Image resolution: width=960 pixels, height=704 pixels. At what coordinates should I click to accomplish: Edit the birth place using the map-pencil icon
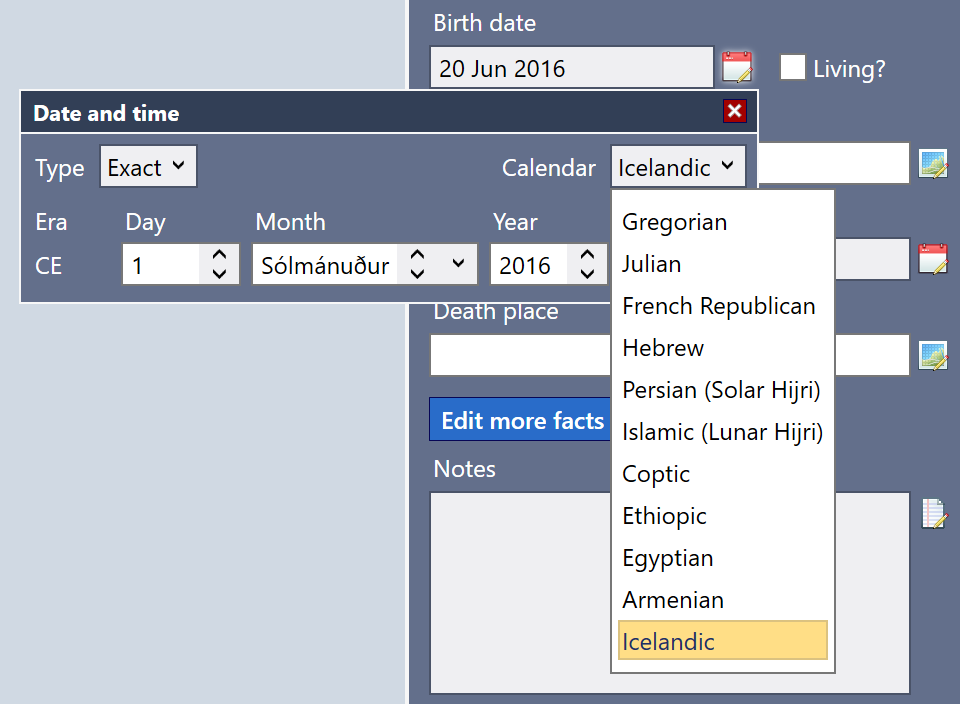tap(933, 163)
